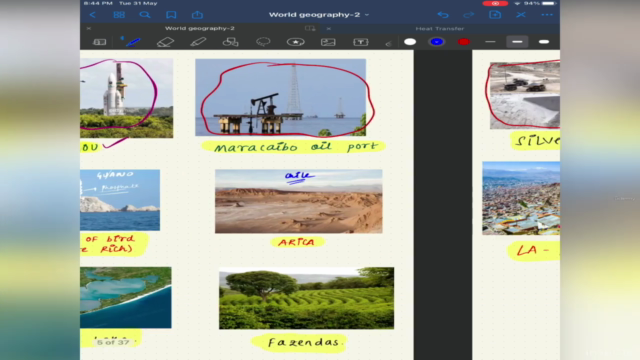This screenshot has height=360, width=640.
Task: Select the thinnest stroke width
Action: coord(490,42)
